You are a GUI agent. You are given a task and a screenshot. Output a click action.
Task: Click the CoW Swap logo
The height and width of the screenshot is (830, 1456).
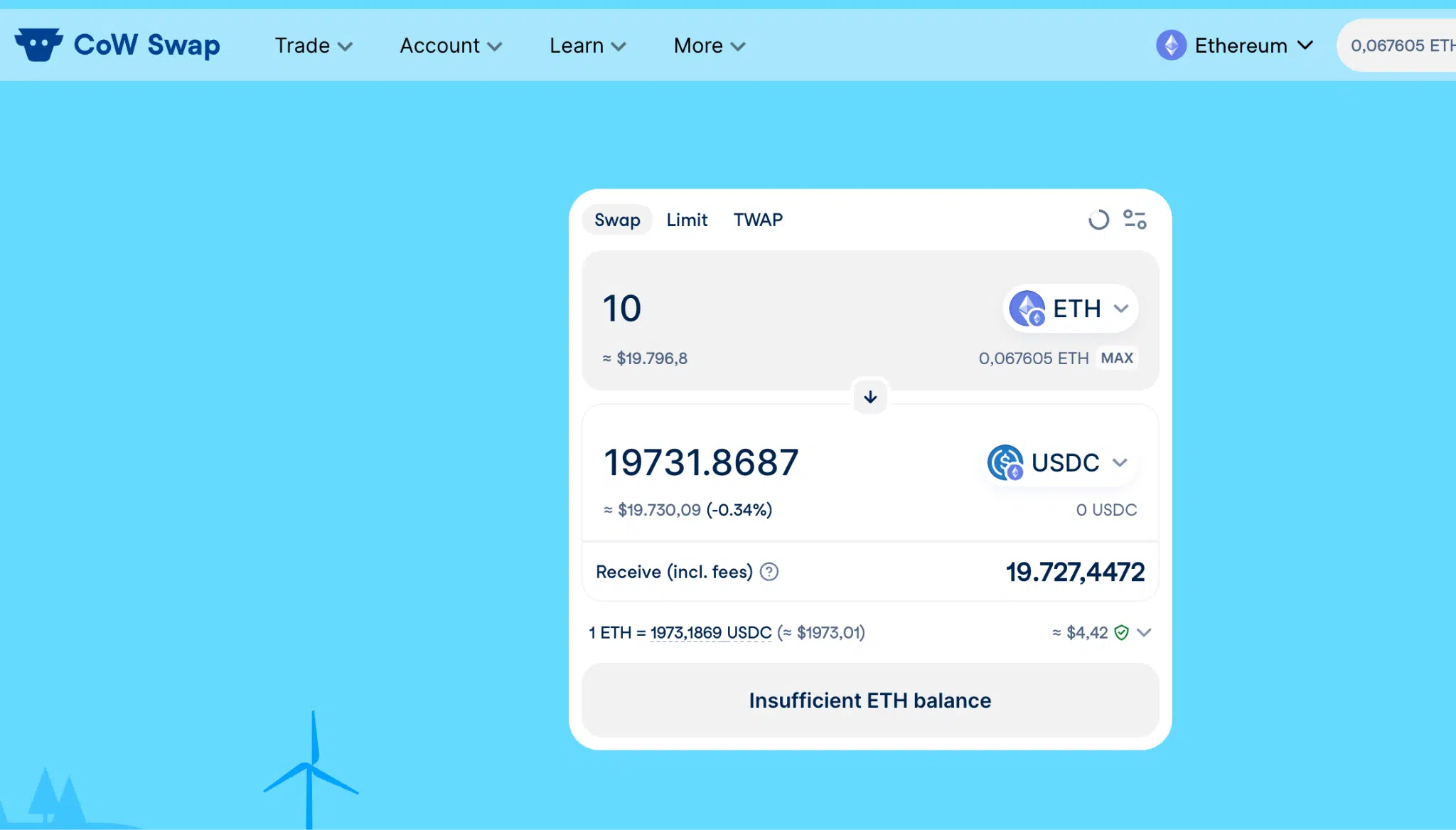tap(119, 44)
